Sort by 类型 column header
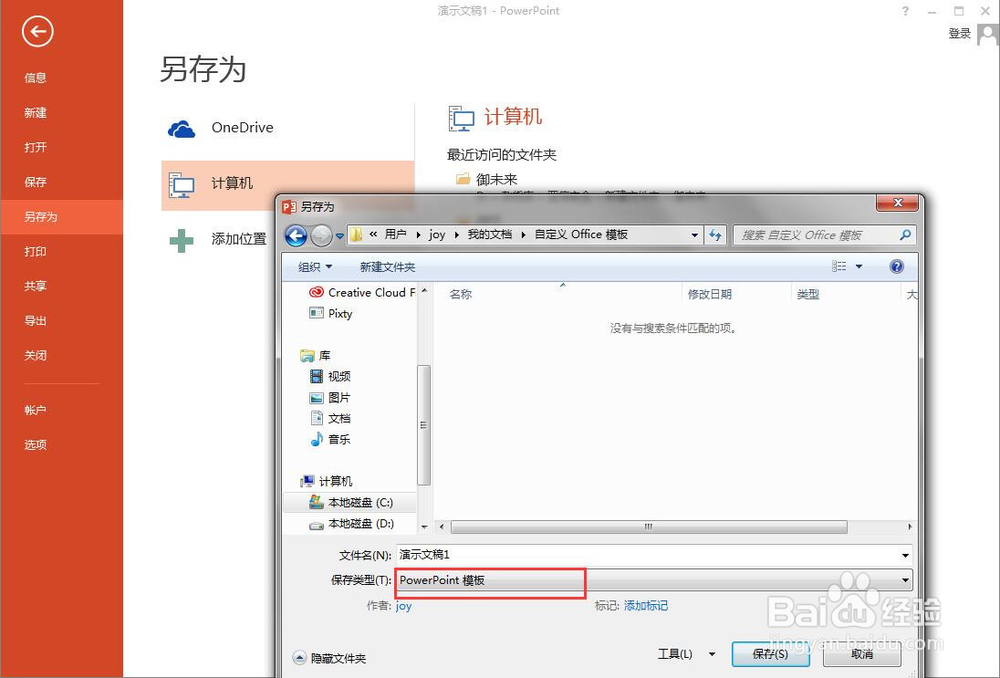The width and height of the screenshot is (1000, 678). point(807,294)
